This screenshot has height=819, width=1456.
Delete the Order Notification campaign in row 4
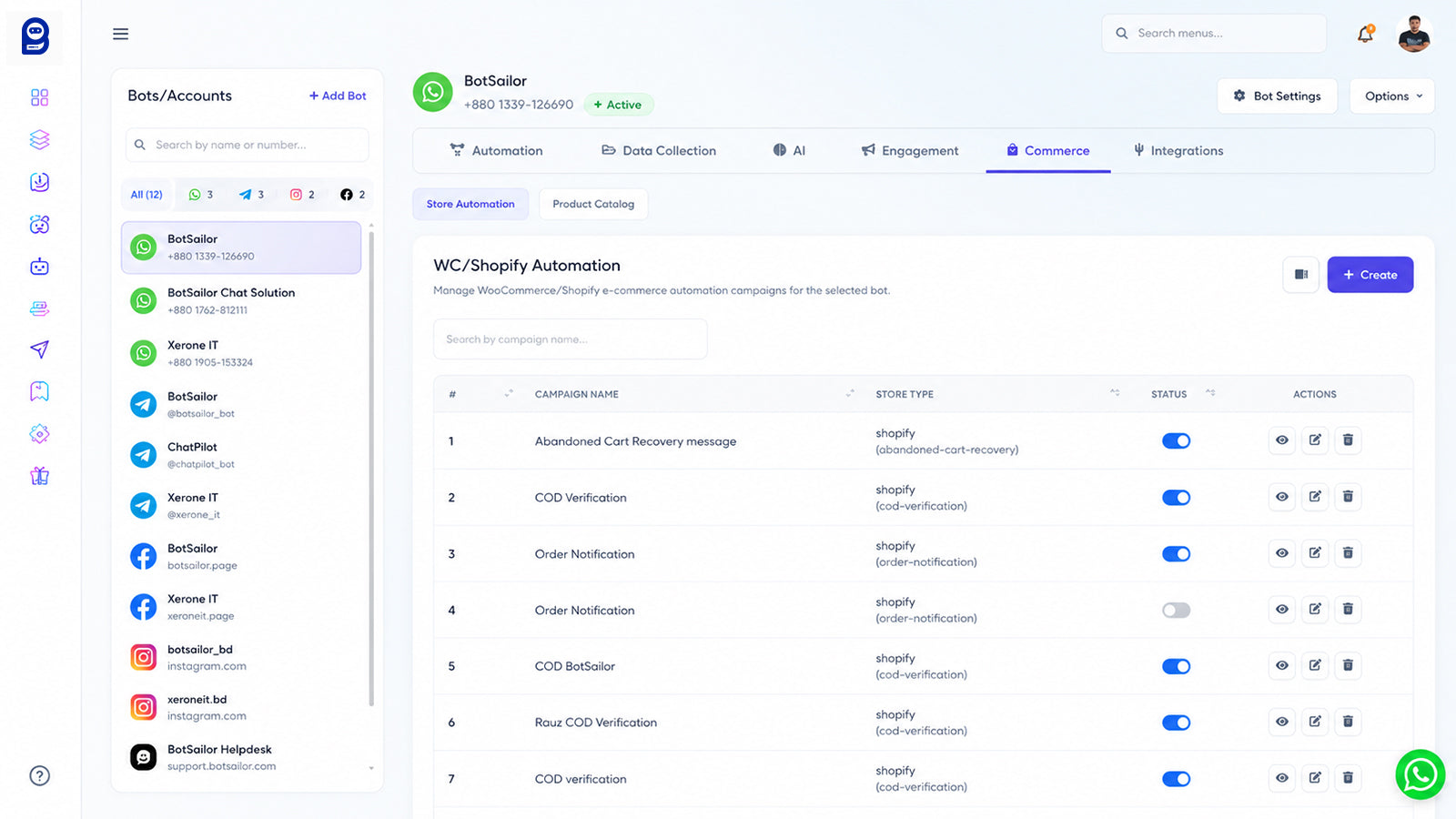[x=1348, y=609]
